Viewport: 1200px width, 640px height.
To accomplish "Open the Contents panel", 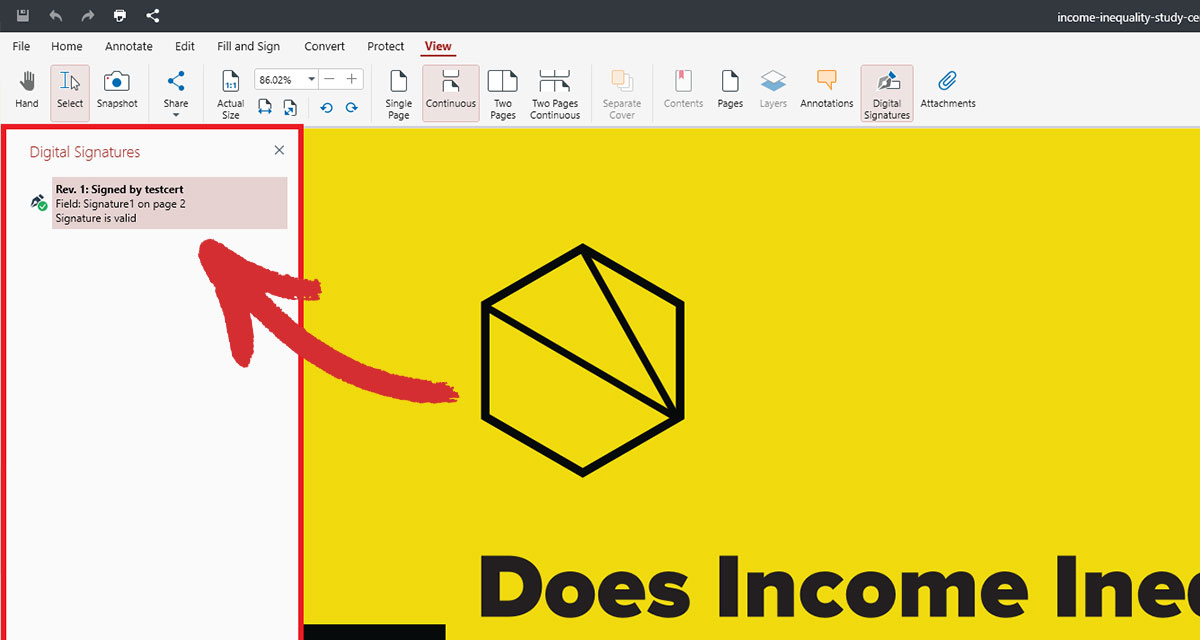I will pos(683,92).
